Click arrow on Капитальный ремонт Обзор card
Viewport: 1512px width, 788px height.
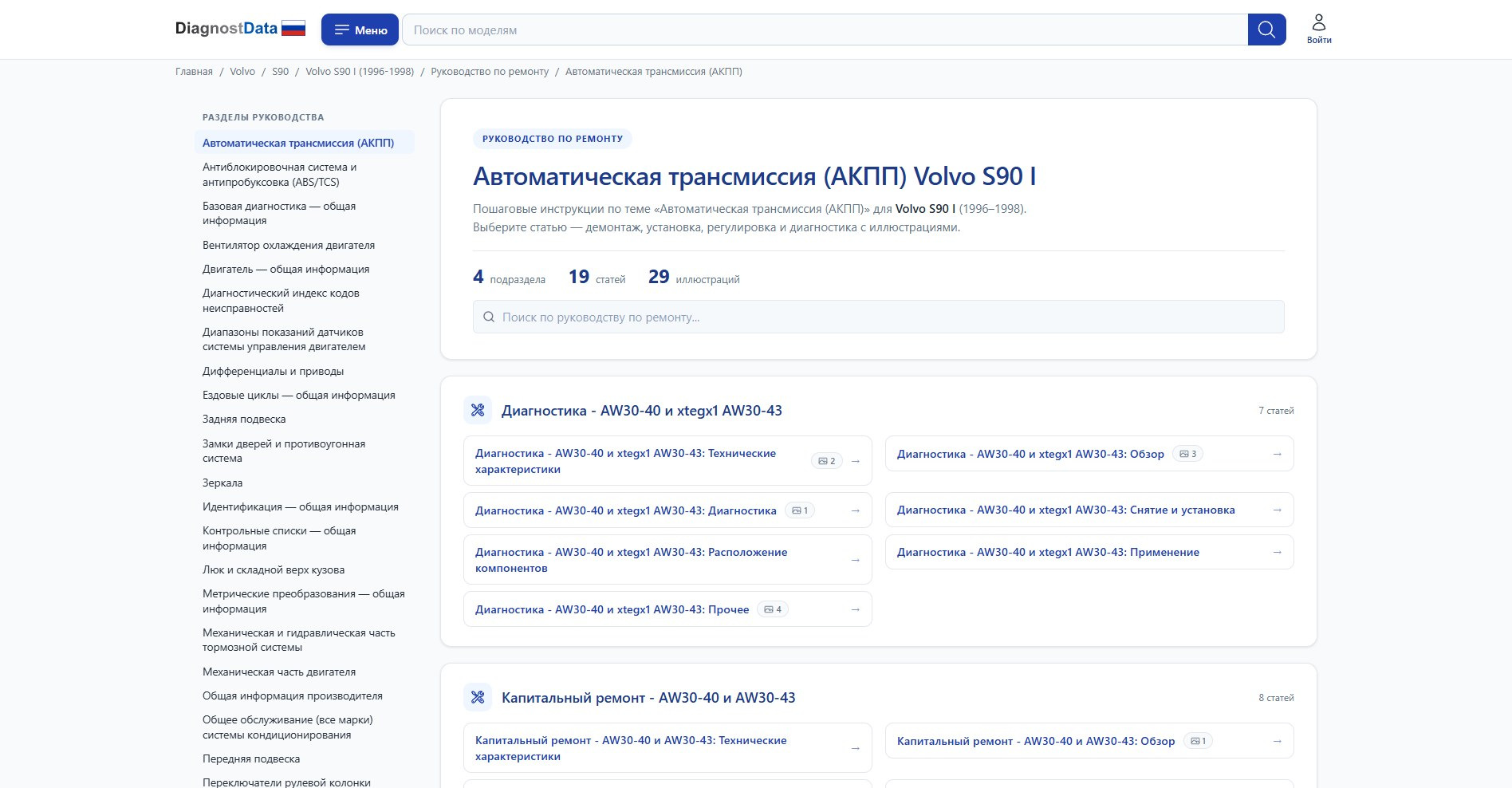click(1278, 741)
